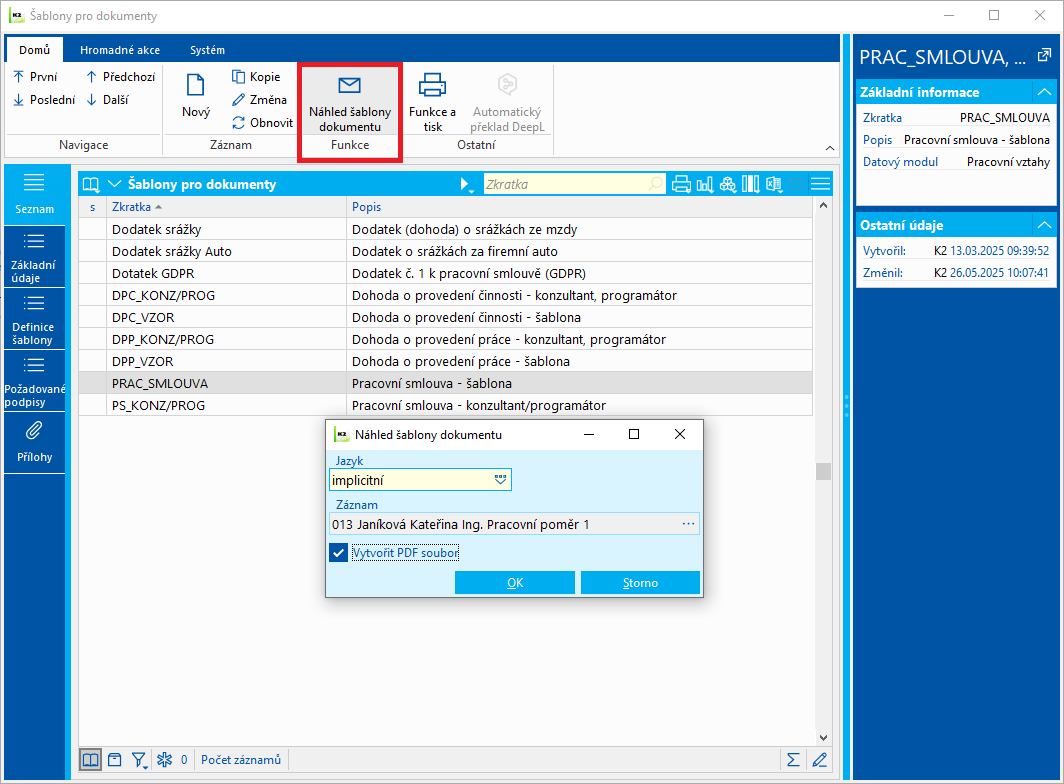This screenshot has width=1064, height=784.
Task: Switch to the Domů ribbon tab
Action: point(35,50)
